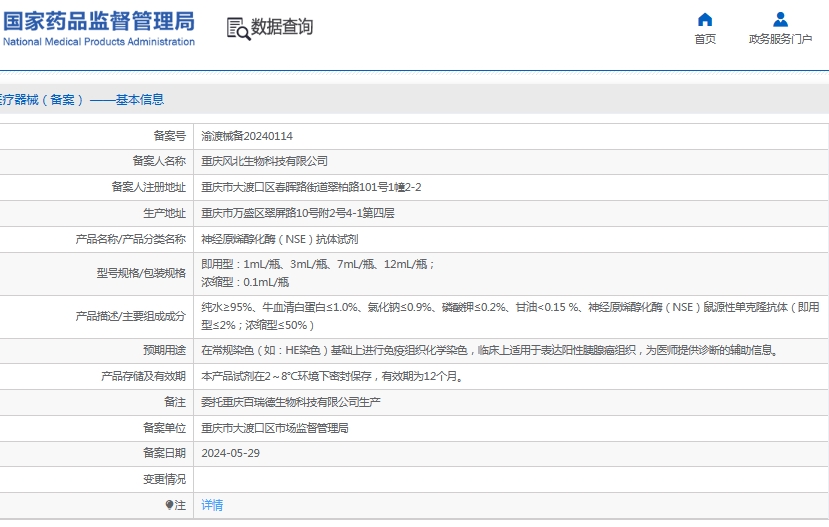
Task: Click the 数据查询 search document icon
Action: click(238, 29)
